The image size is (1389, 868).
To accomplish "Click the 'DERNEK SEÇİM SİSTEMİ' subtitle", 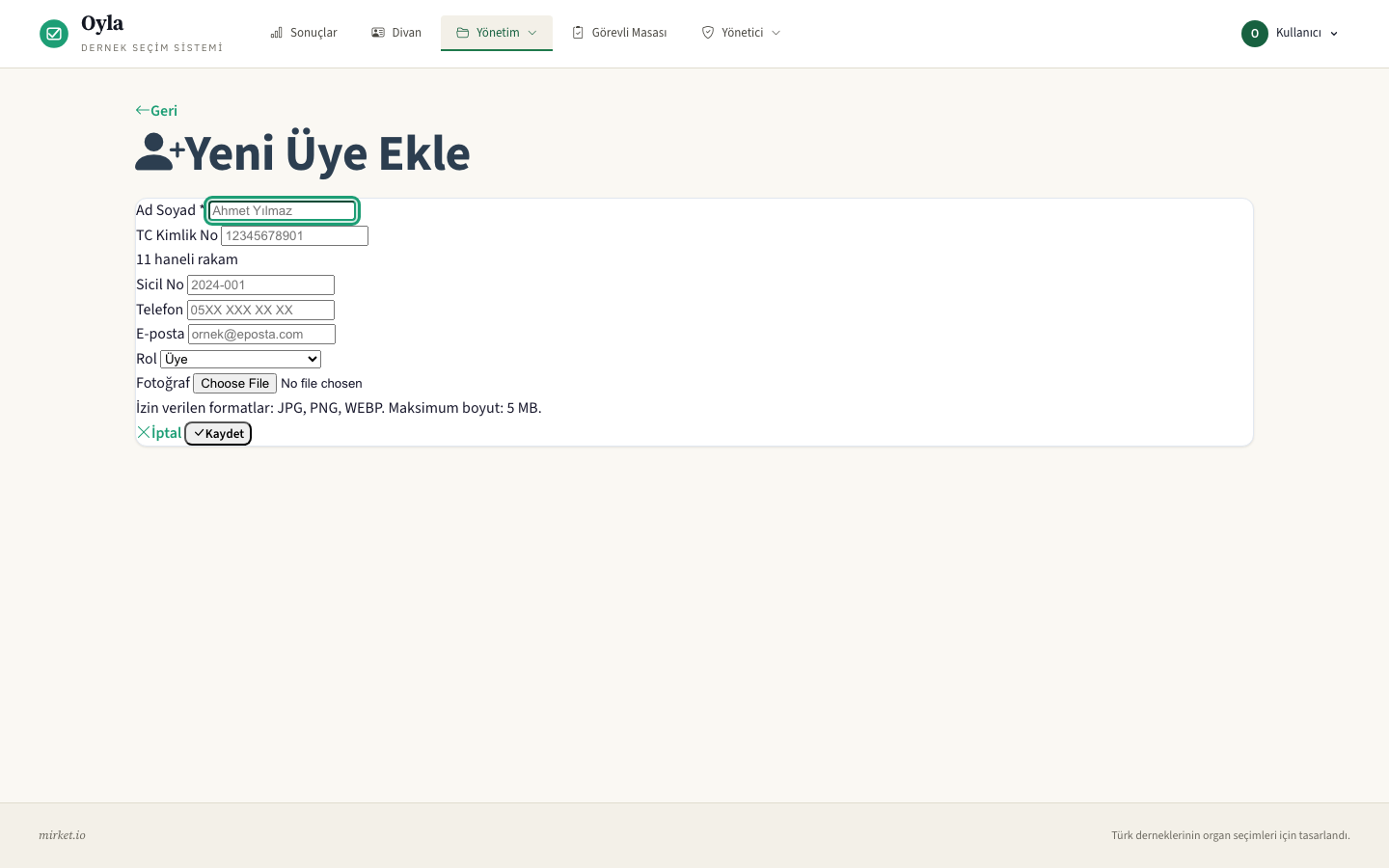I will tap(151, 47).
